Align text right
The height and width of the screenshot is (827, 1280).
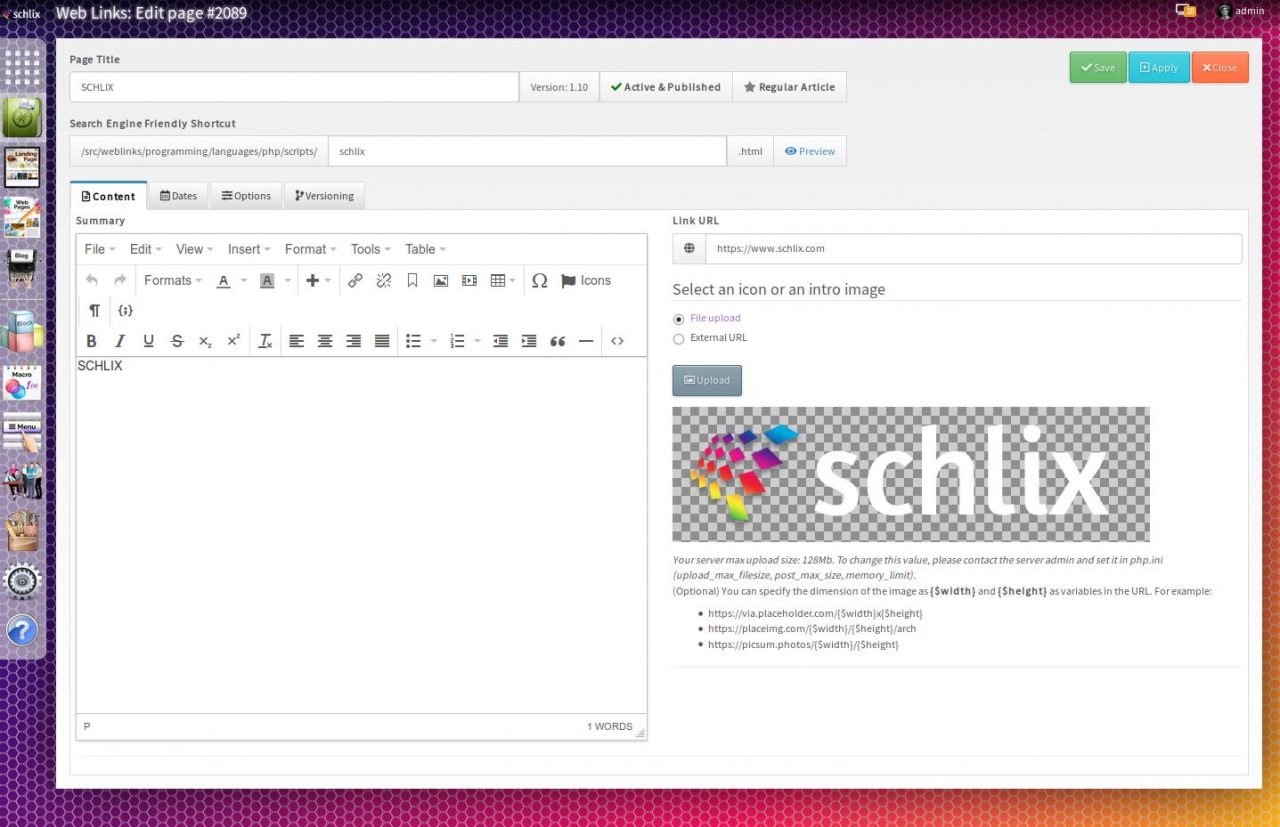(353, 341)
